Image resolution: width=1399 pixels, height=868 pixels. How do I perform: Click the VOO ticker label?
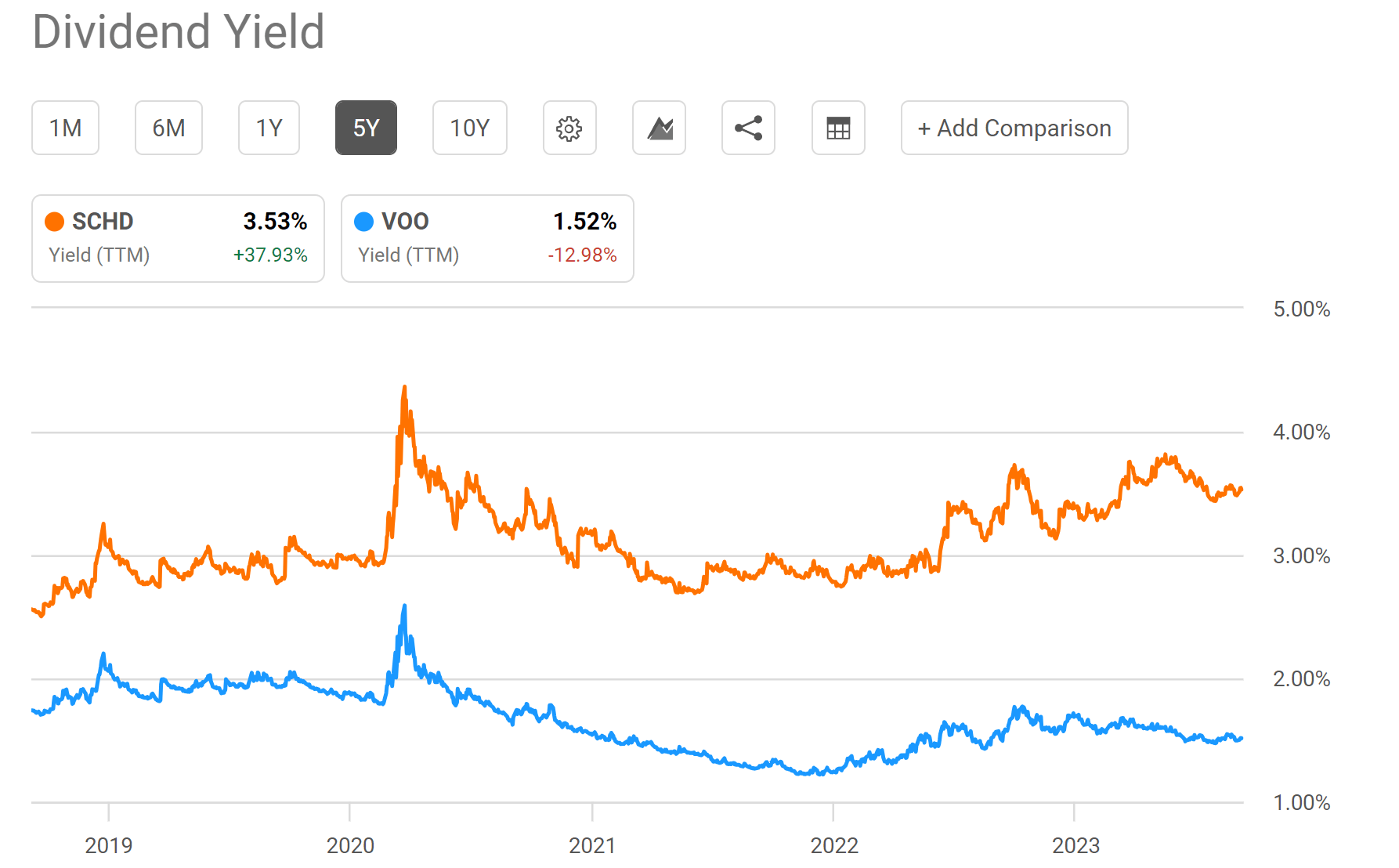404,222
